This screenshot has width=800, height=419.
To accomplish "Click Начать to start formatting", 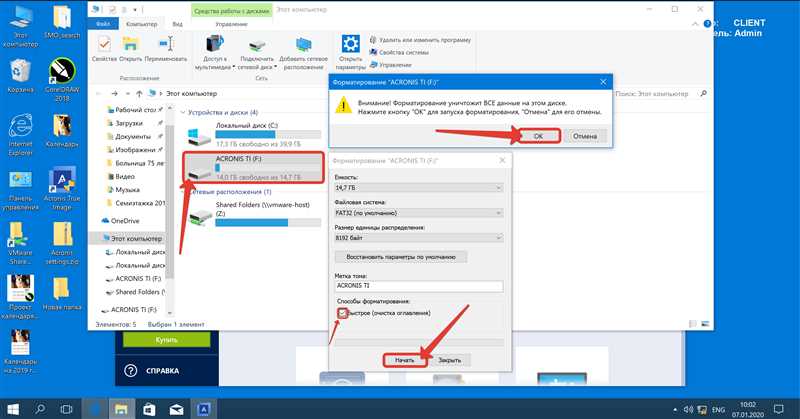I will click(x=405, y=360).
